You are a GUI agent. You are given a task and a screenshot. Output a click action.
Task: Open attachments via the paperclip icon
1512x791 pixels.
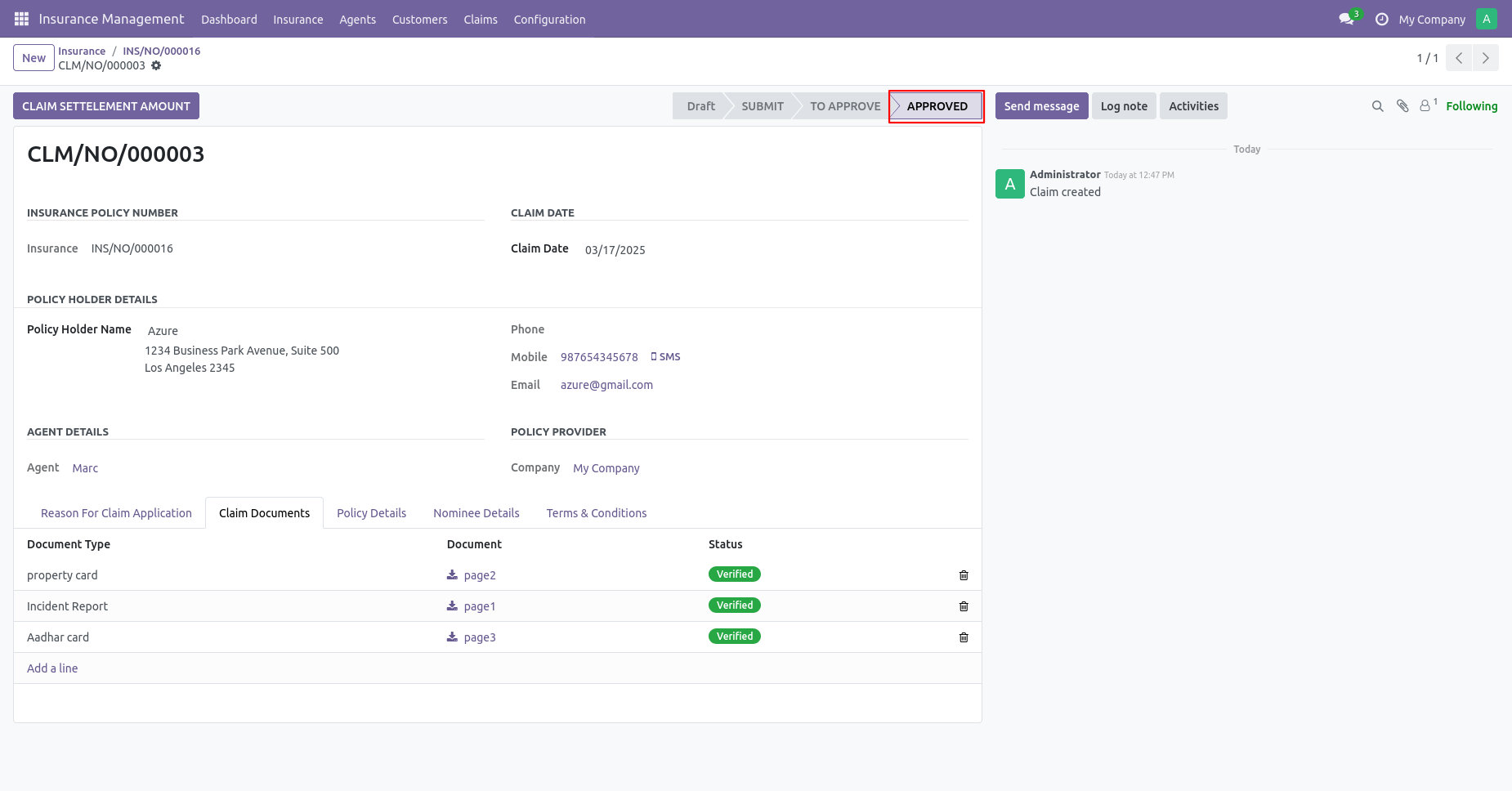pos(1402,106)
